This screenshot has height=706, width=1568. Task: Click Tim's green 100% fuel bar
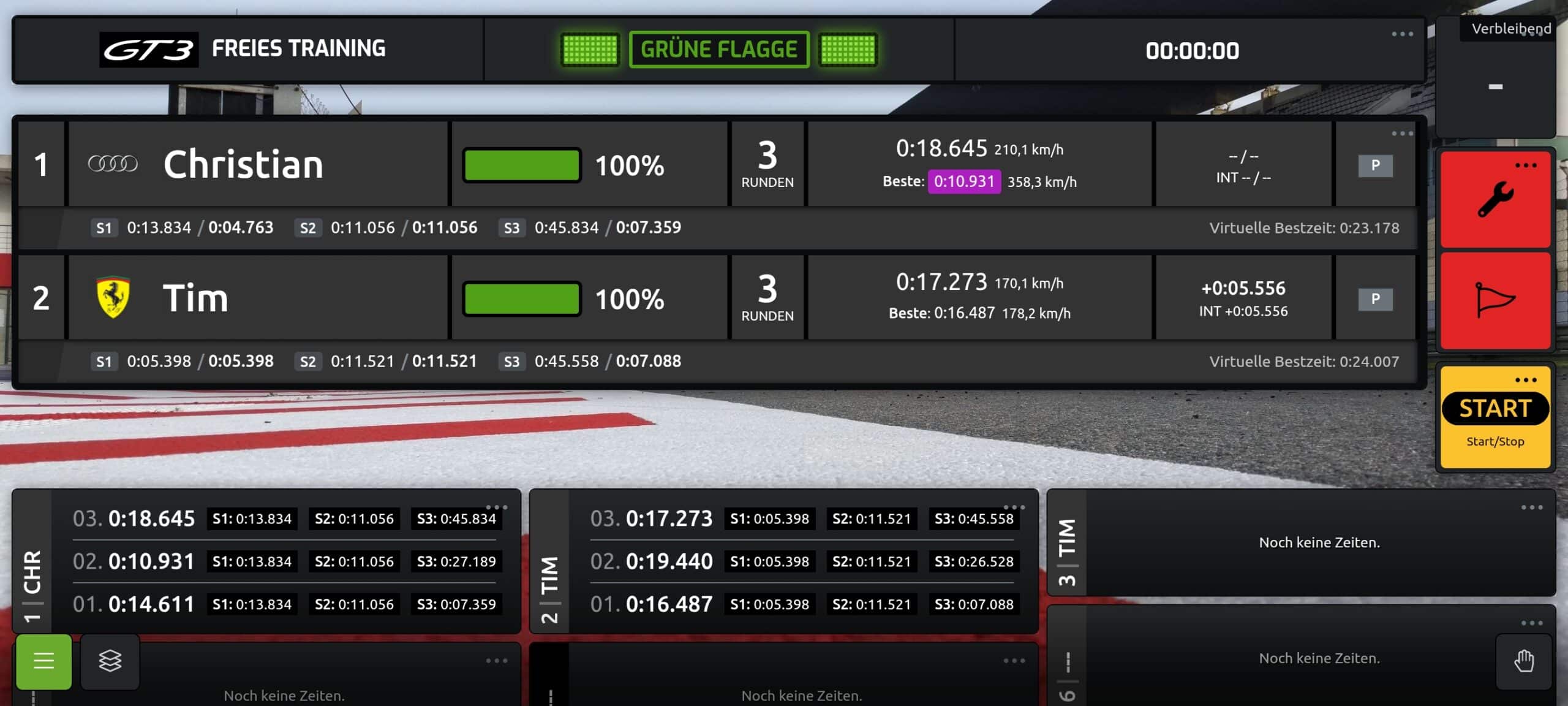click(522, 299)
